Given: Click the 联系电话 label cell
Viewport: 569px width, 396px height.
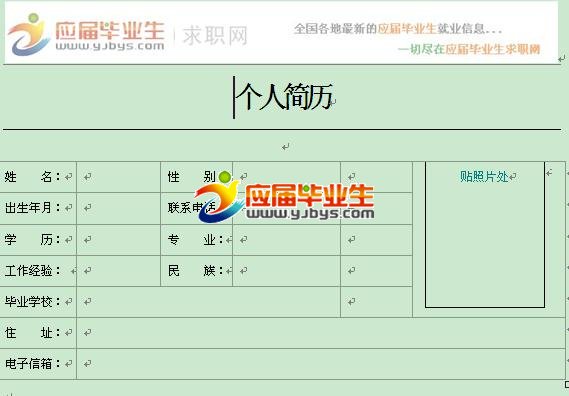Looking at the screenshot, I should click(197, 208).
